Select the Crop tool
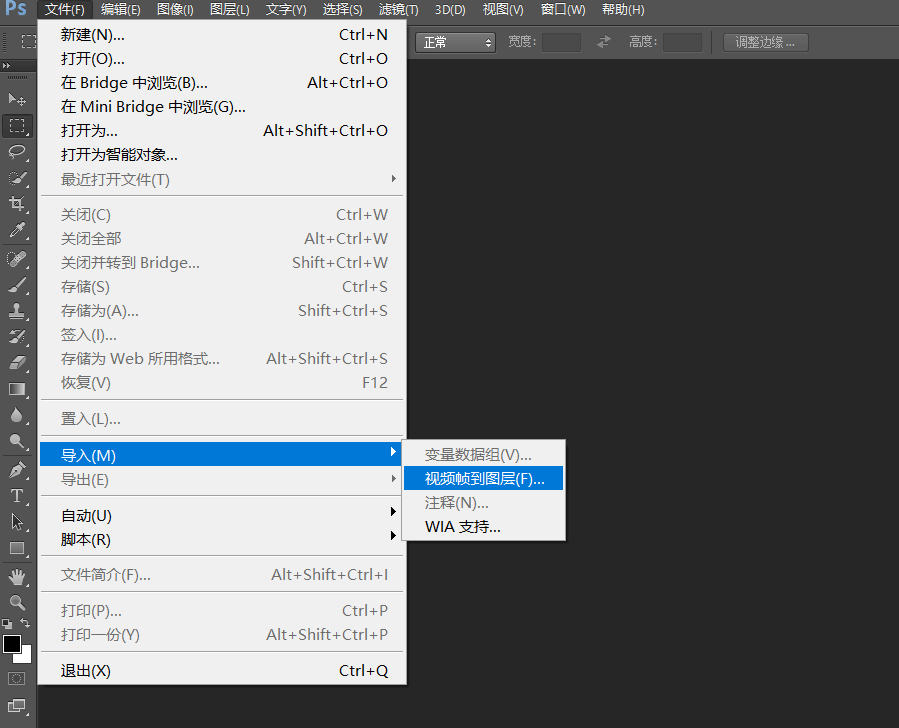This screenshot has height=728, width=899. click(x=17, y=204)
